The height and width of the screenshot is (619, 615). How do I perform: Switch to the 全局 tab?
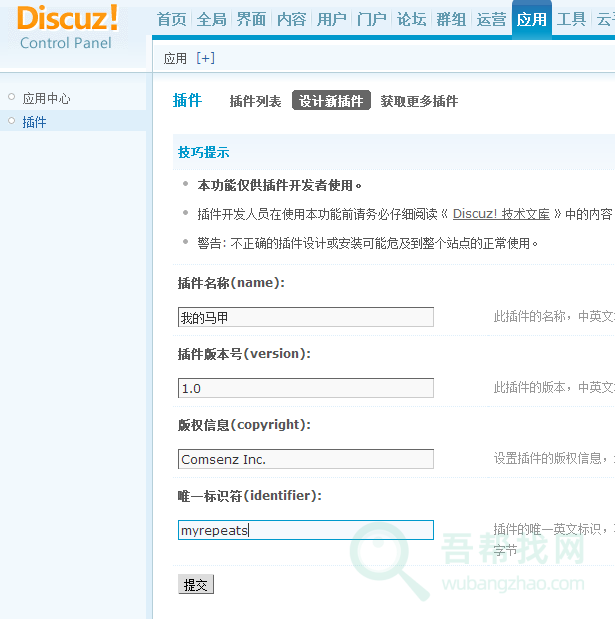click(x=211, y=19)
